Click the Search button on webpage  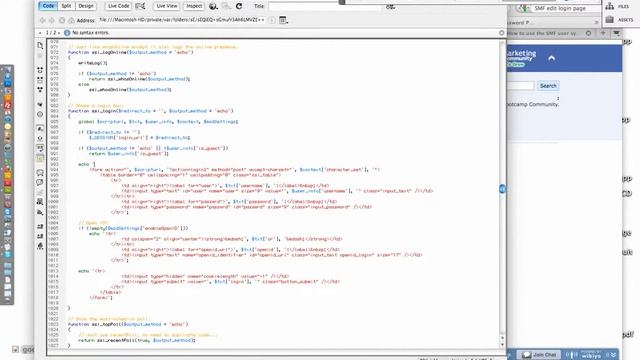(548, 86)
